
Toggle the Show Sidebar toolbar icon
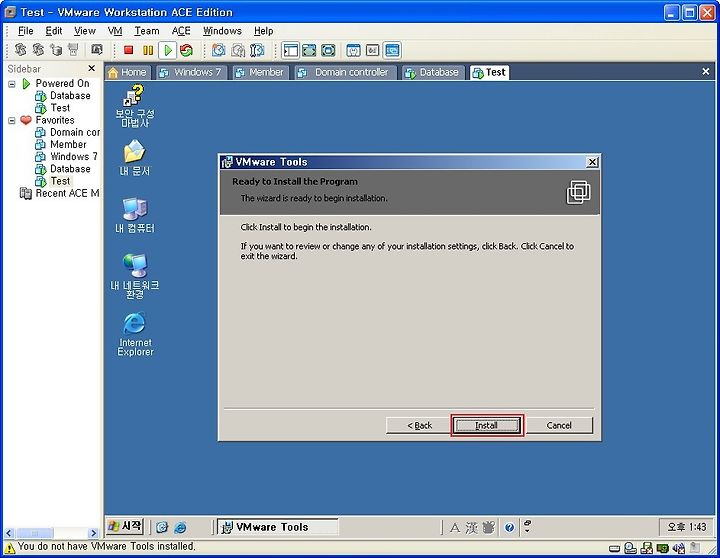pos(291,50)
